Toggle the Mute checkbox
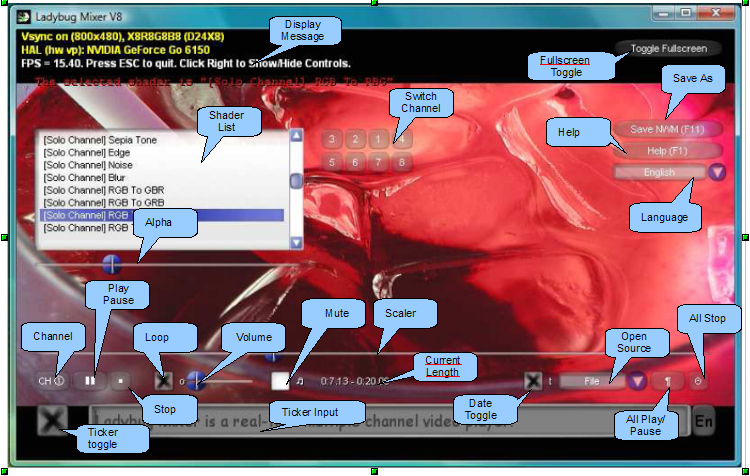 [280, 381]
